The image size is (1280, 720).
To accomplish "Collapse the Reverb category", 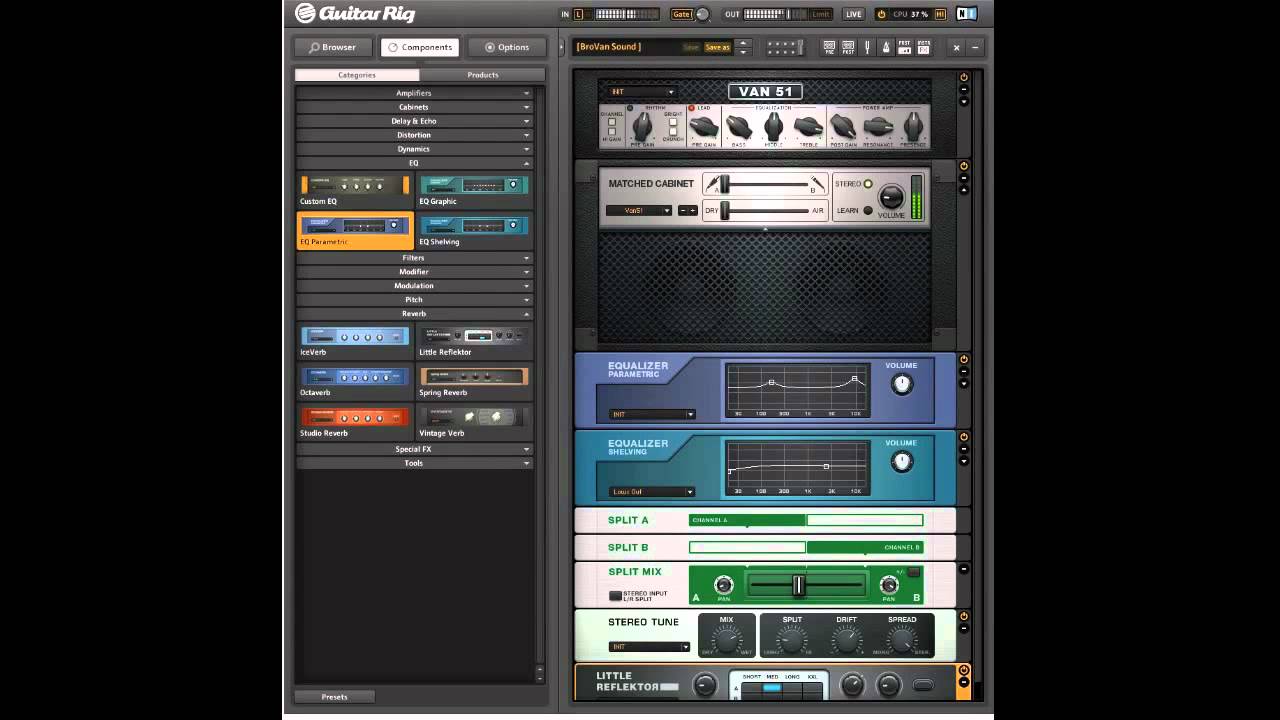I will click(414, 313).
